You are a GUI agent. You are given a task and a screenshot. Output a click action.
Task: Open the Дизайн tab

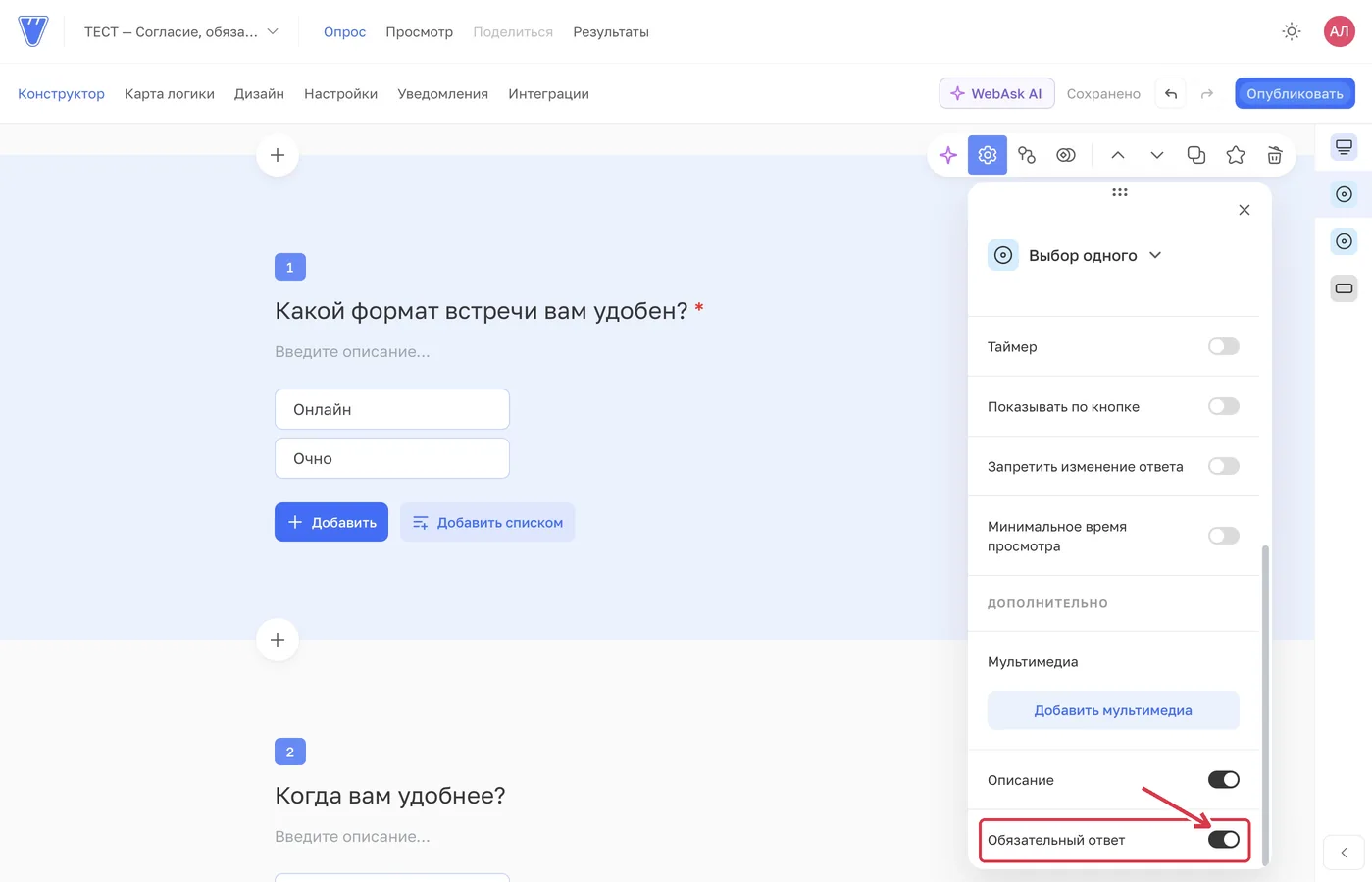tap(259, 94)
